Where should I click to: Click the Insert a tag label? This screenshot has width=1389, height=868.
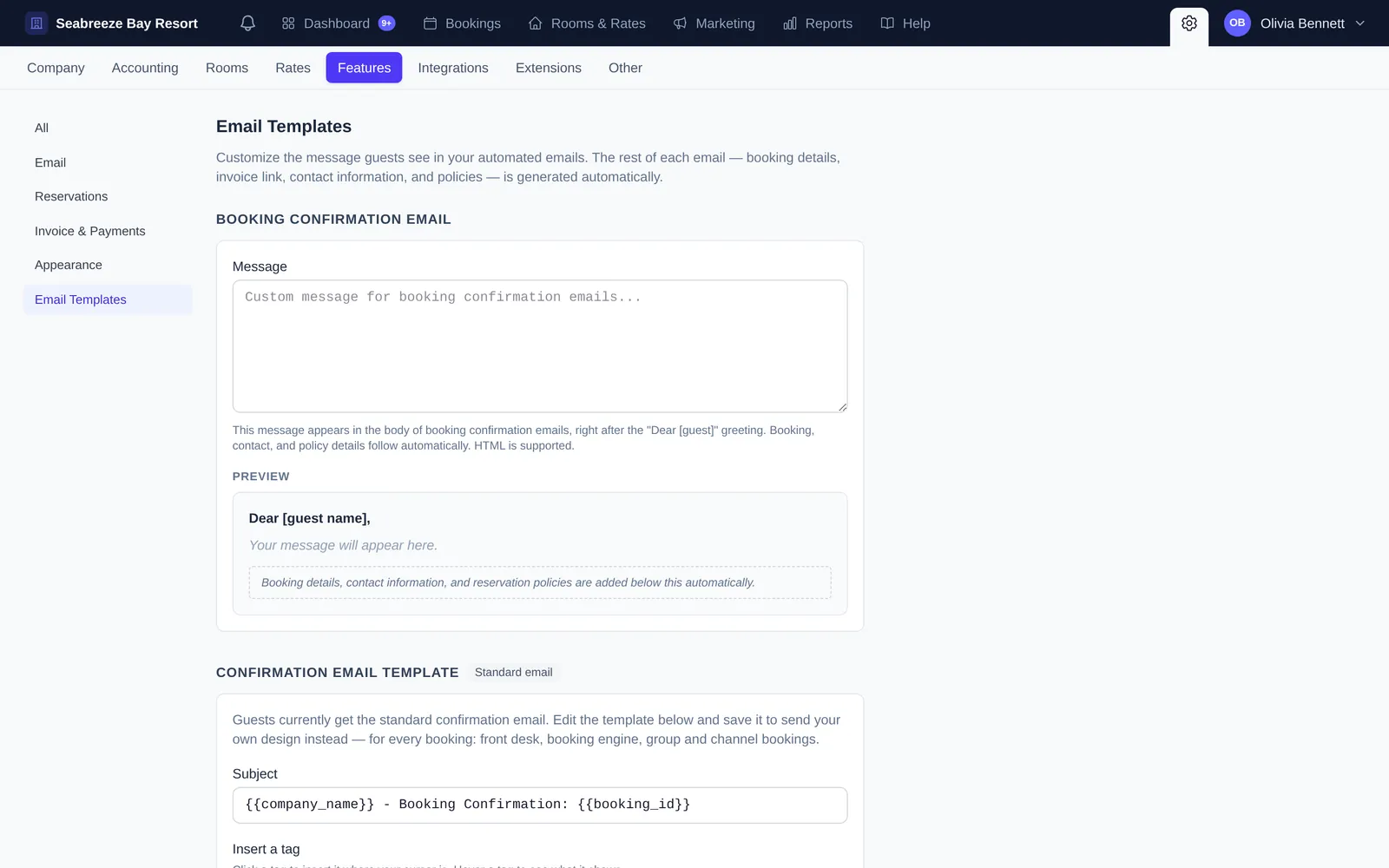(x=266, y=849)
